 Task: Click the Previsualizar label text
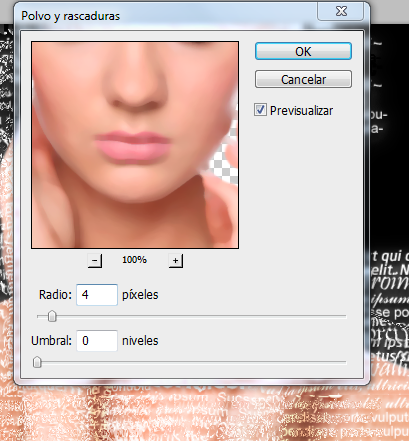301,111
